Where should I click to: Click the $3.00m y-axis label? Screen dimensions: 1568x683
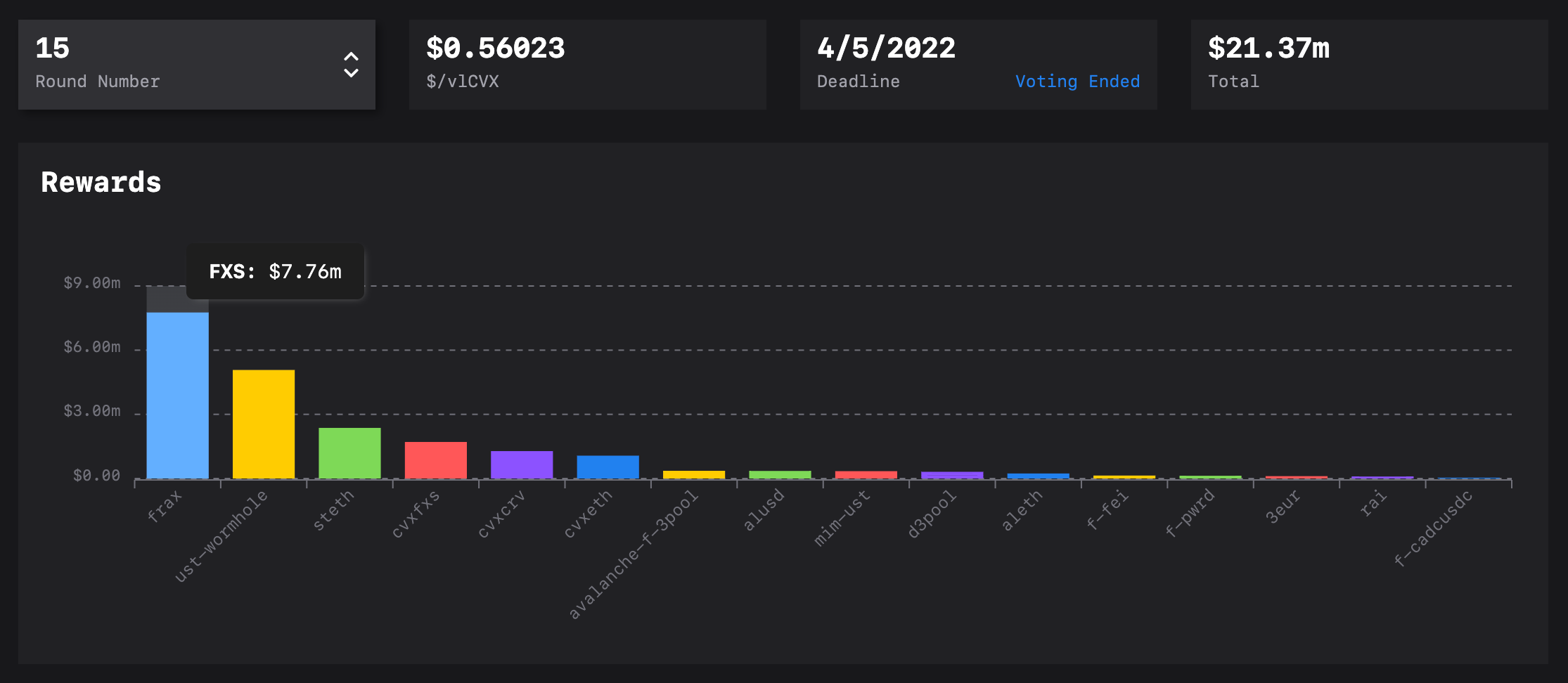[x=92, y=411]
